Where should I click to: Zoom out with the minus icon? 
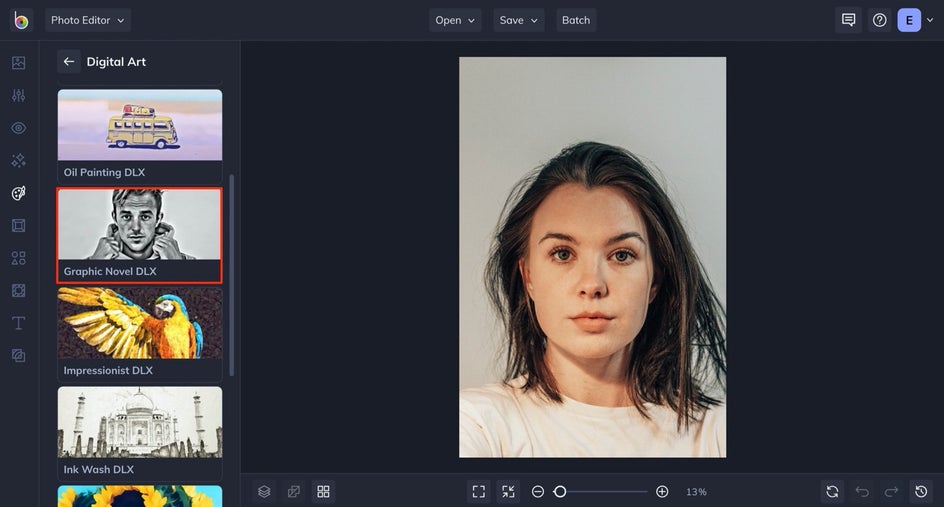click(x=538, y=491)
